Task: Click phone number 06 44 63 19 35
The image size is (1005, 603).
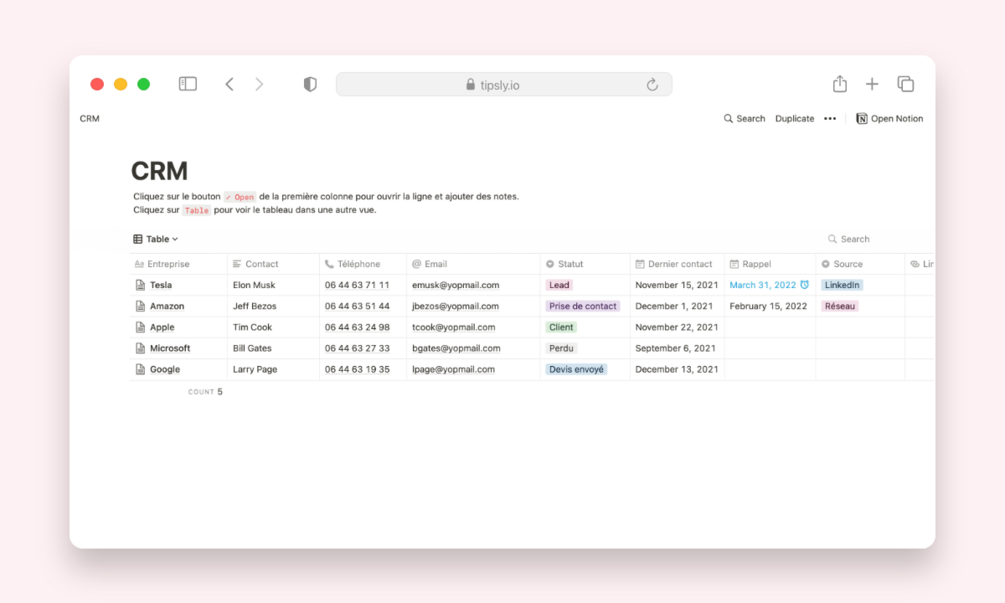Action: coord(357,370)
